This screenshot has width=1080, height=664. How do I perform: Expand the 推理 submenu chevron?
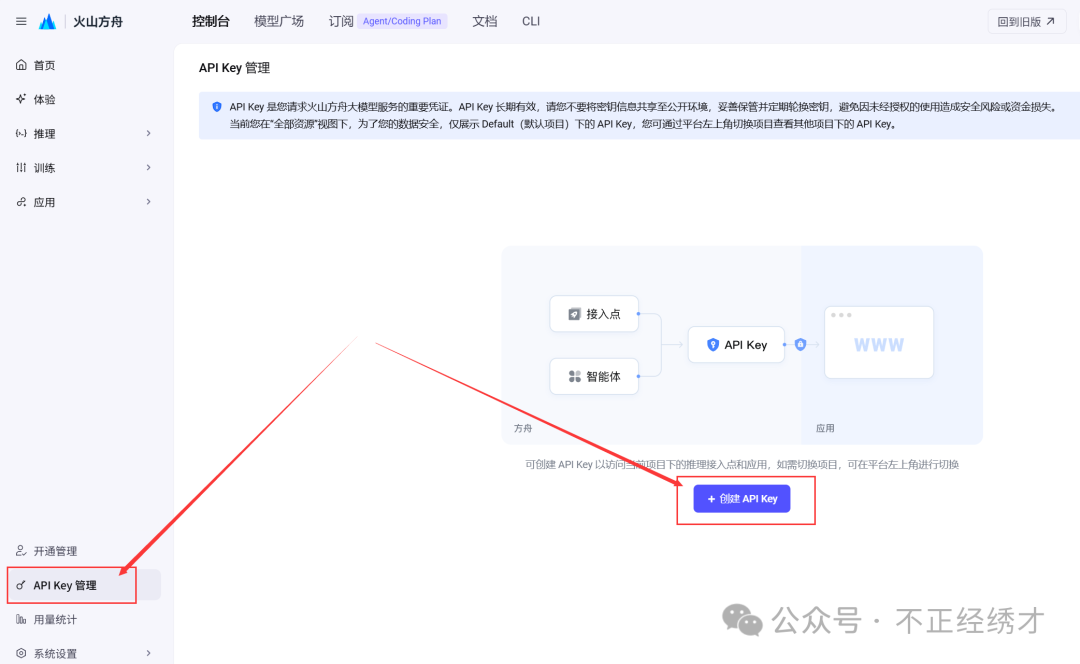[x=148, y=133]
